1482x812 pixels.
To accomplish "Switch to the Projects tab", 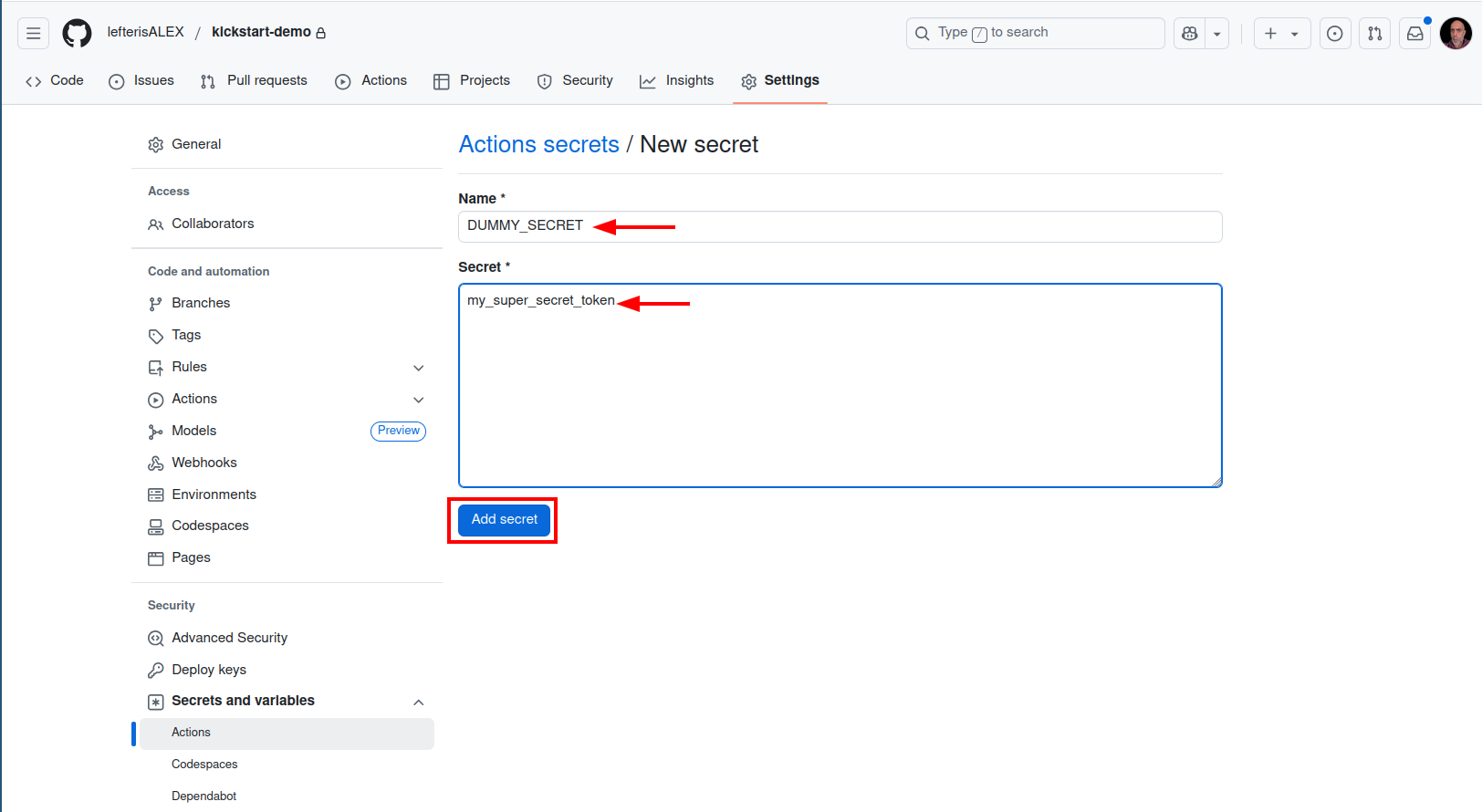I will (x=472, y=80).
